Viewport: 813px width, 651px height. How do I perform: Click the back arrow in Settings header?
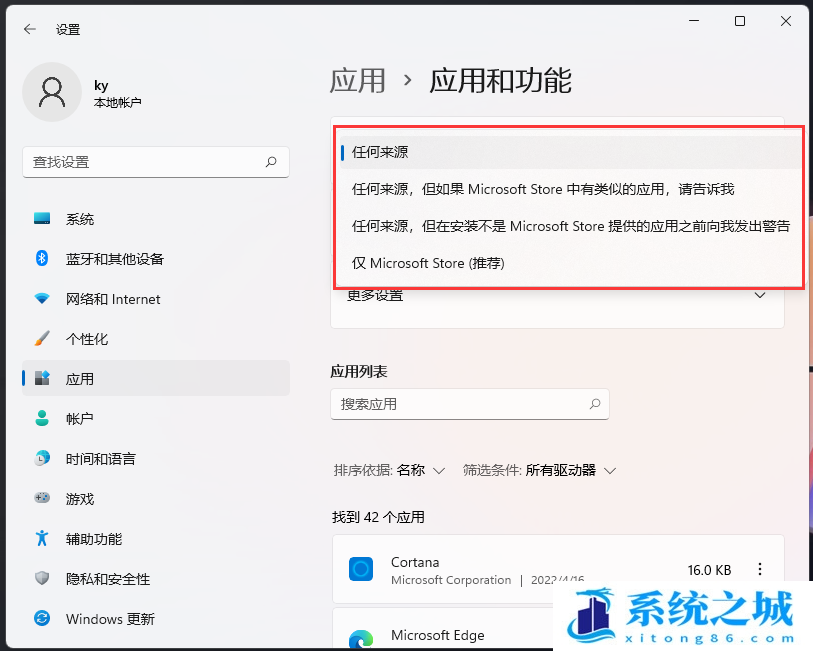30,30
